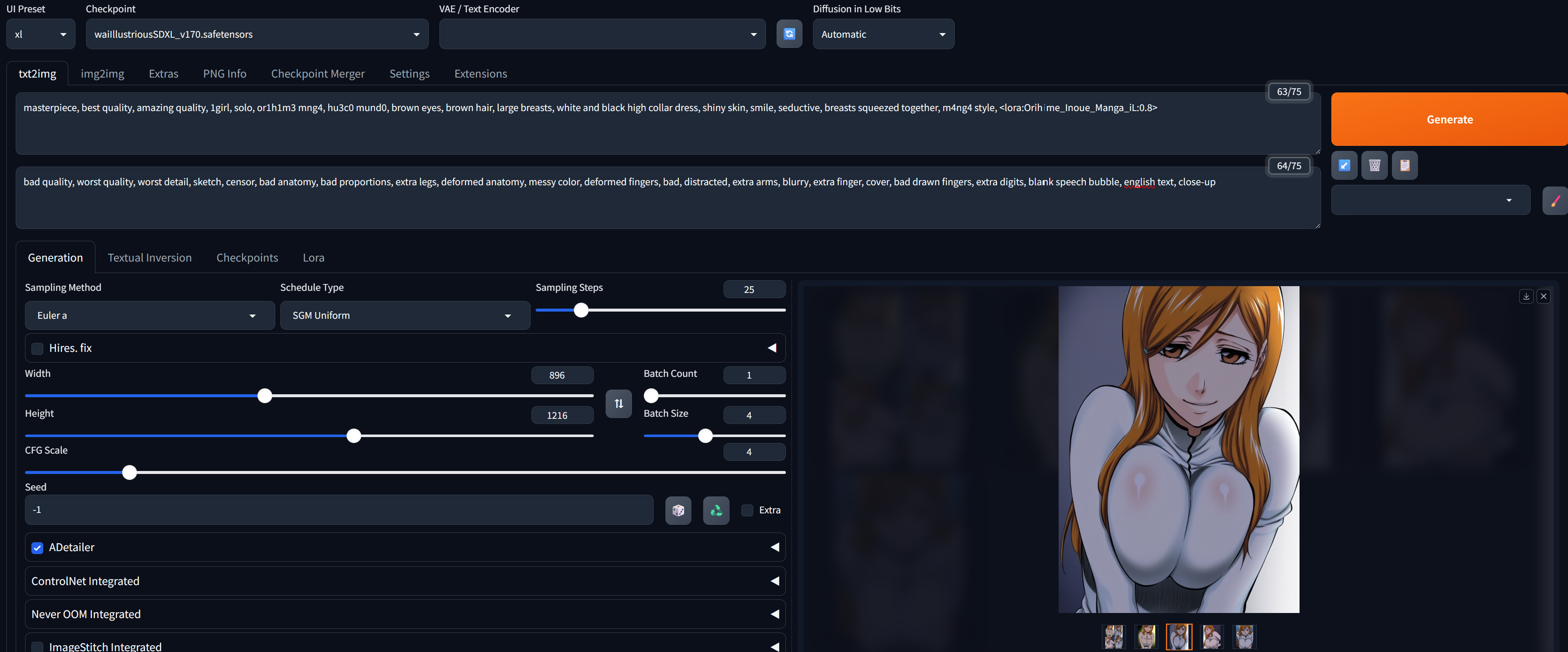Screen dimensions: 1568x652
Task: Refresh the VAE / Text Encoder list
Action: [789, 34]
